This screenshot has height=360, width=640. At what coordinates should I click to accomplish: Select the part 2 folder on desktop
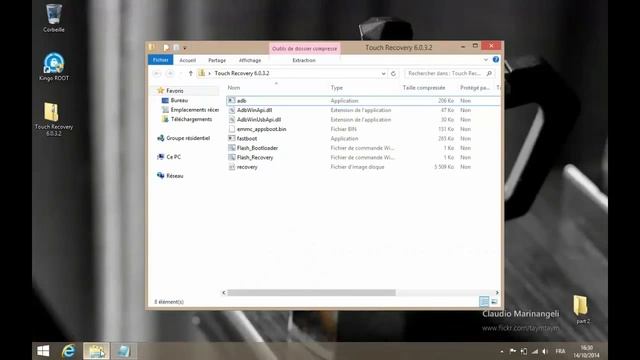pyautogui.click(x=582, y=309)
